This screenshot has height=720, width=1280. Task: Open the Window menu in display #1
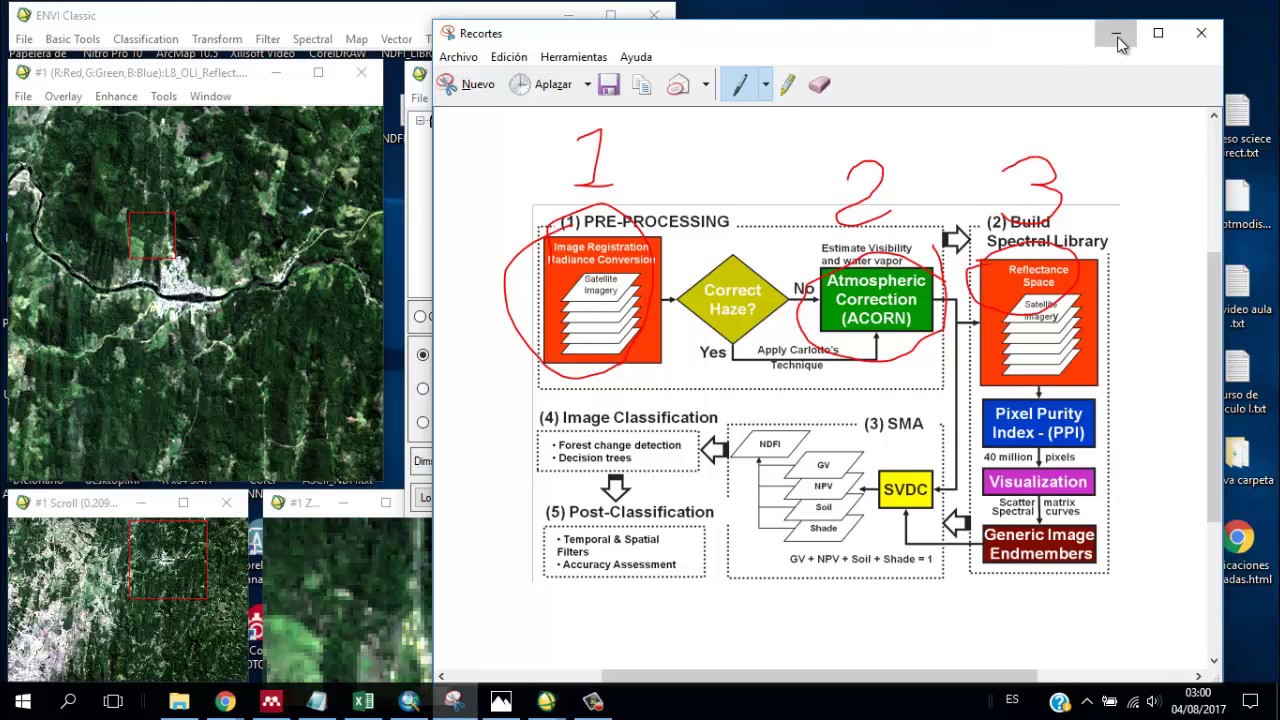pyautogui.click(x=210, y=96)
